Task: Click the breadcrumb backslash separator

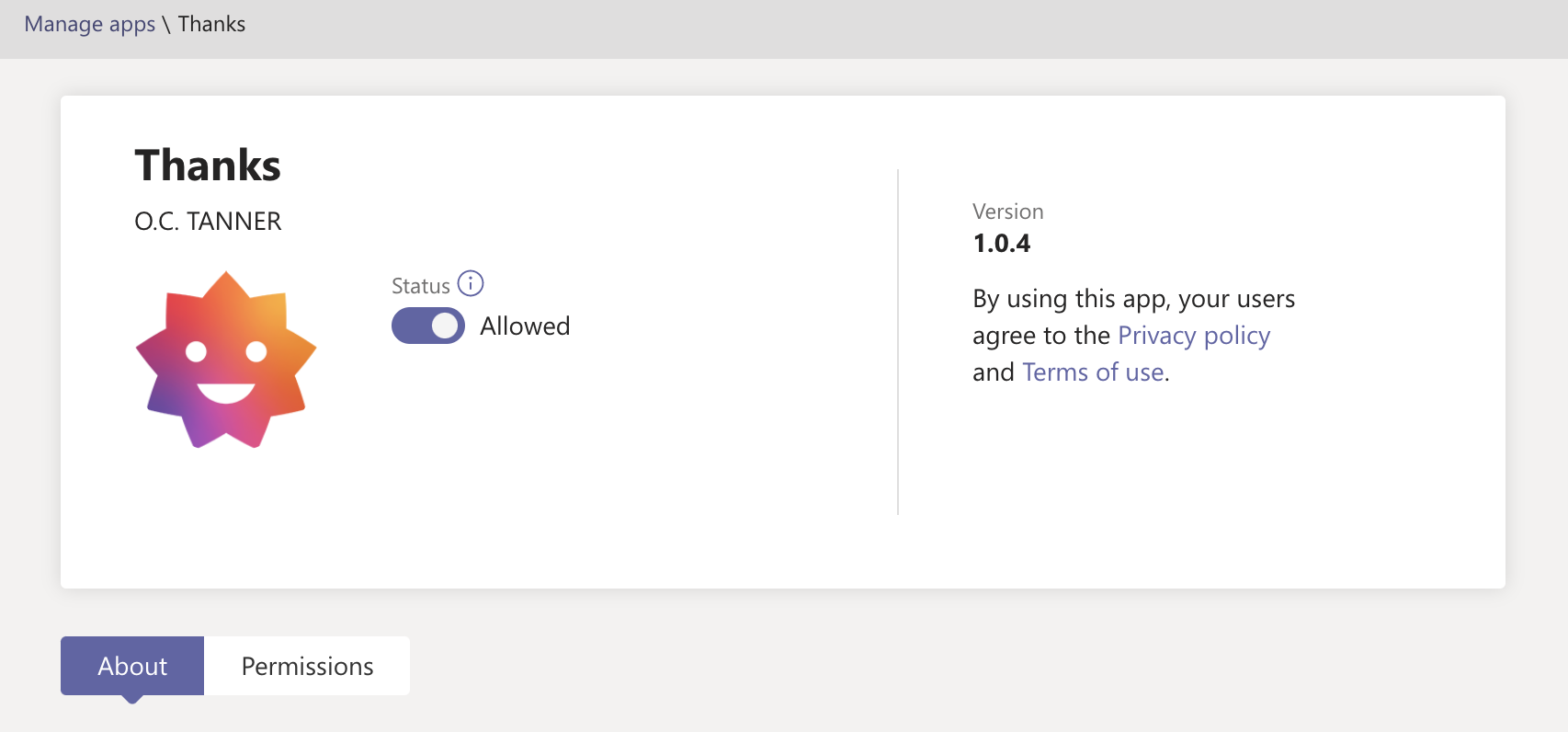Action: tap(166, 24)
